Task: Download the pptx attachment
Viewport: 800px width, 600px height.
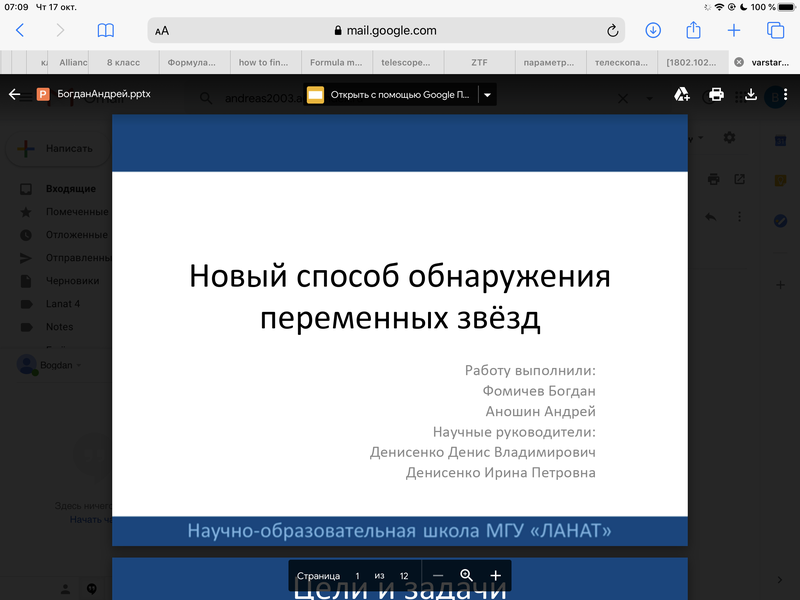Action: click(751, 95)
